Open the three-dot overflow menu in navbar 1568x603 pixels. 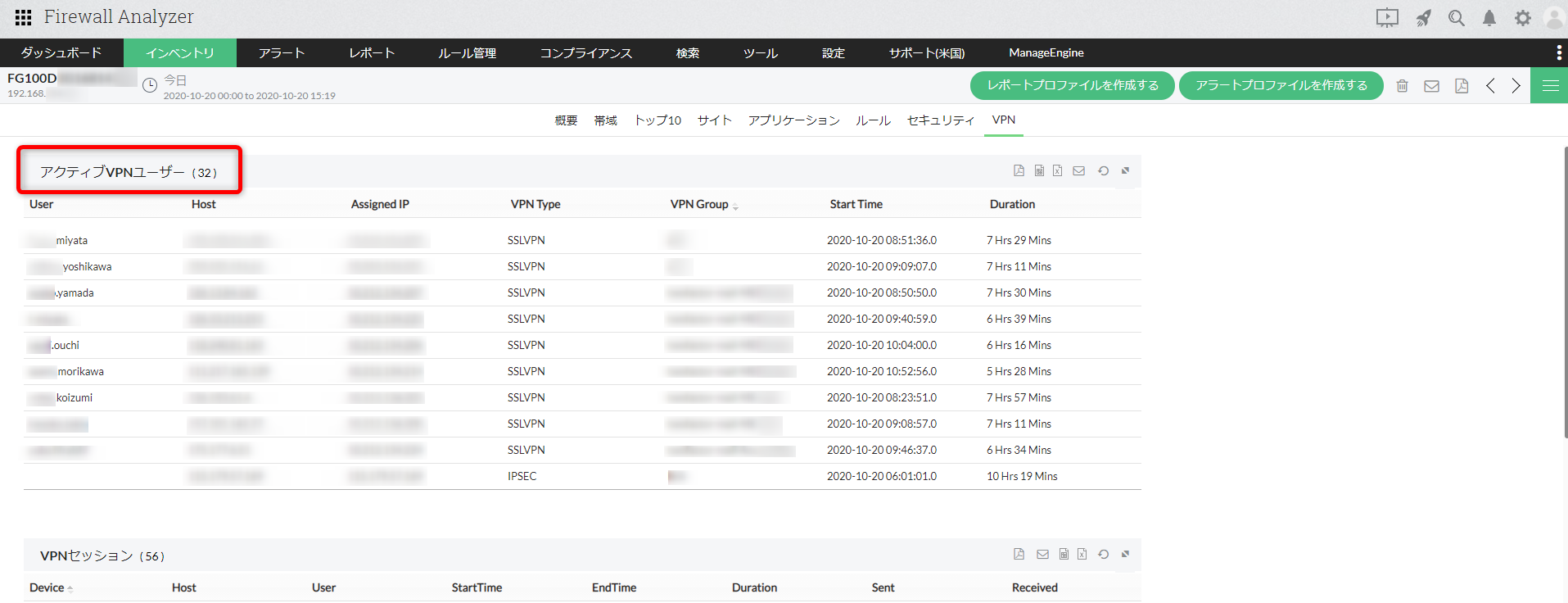[x=1558, y=53]
